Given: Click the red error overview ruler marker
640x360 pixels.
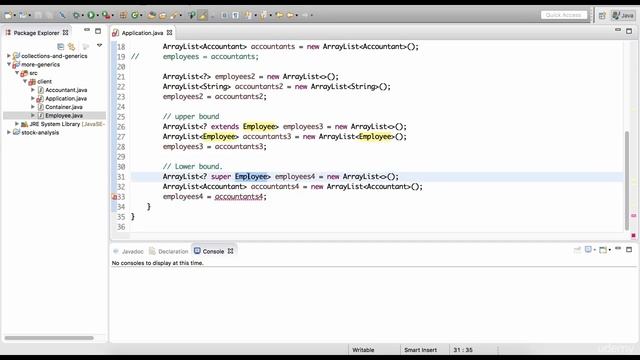Looking at the screenshot, I should (x=633, y=236).
